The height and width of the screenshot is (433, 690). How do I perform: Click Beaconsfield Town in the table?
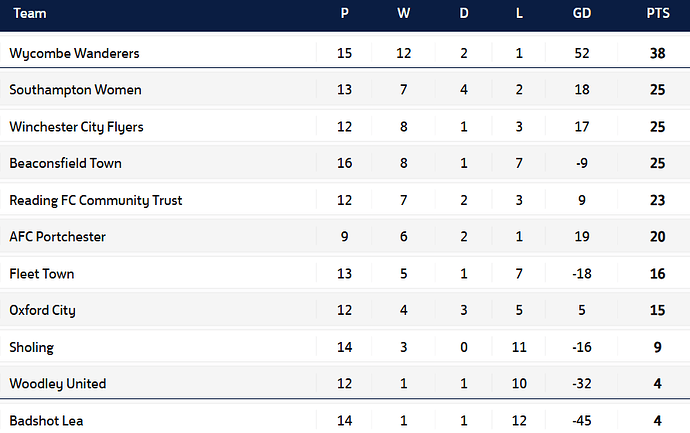(65, 163)
